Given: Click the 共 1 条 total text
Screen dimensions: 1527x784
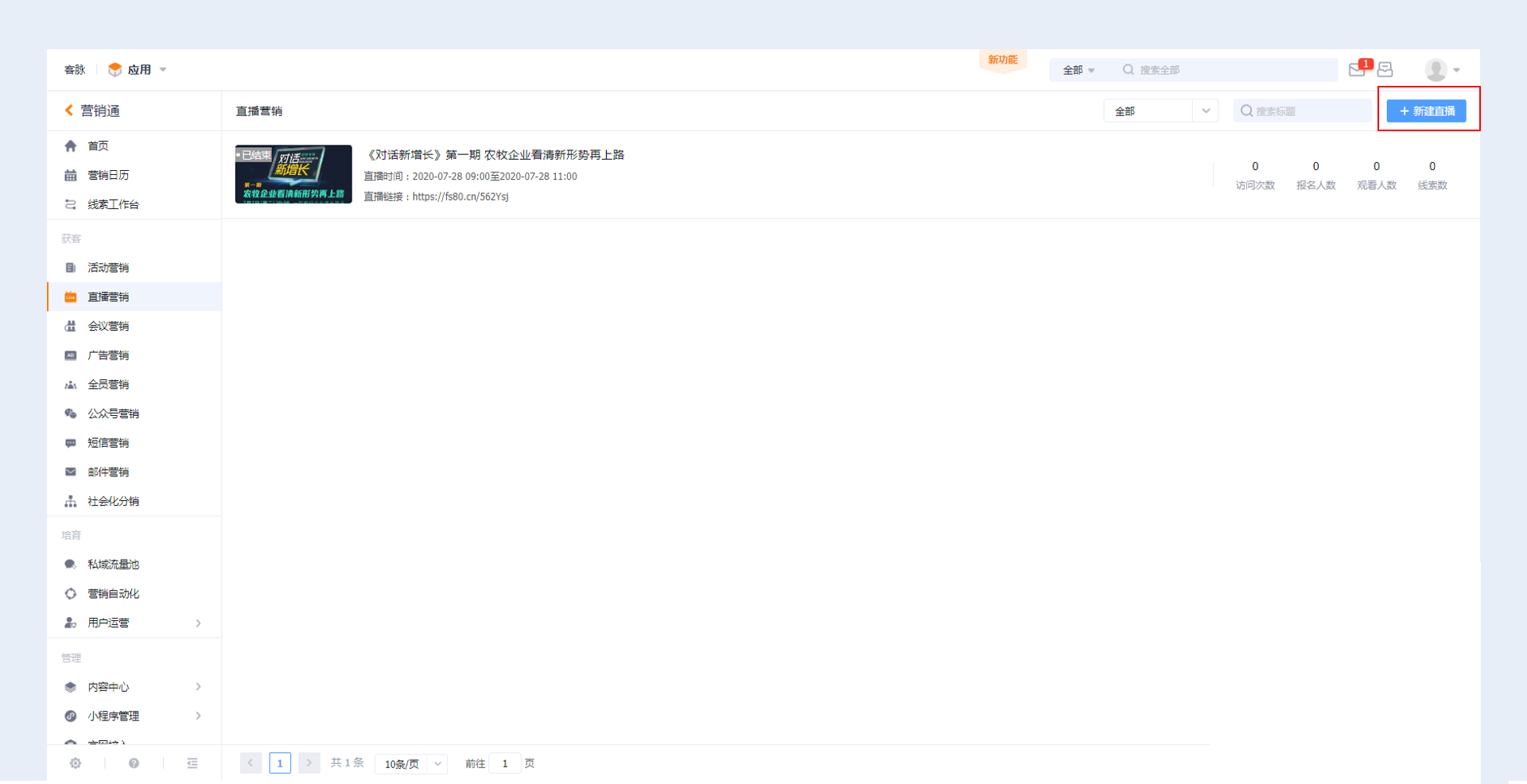Looking at the screenshot, I should click(x=348, y=763).
